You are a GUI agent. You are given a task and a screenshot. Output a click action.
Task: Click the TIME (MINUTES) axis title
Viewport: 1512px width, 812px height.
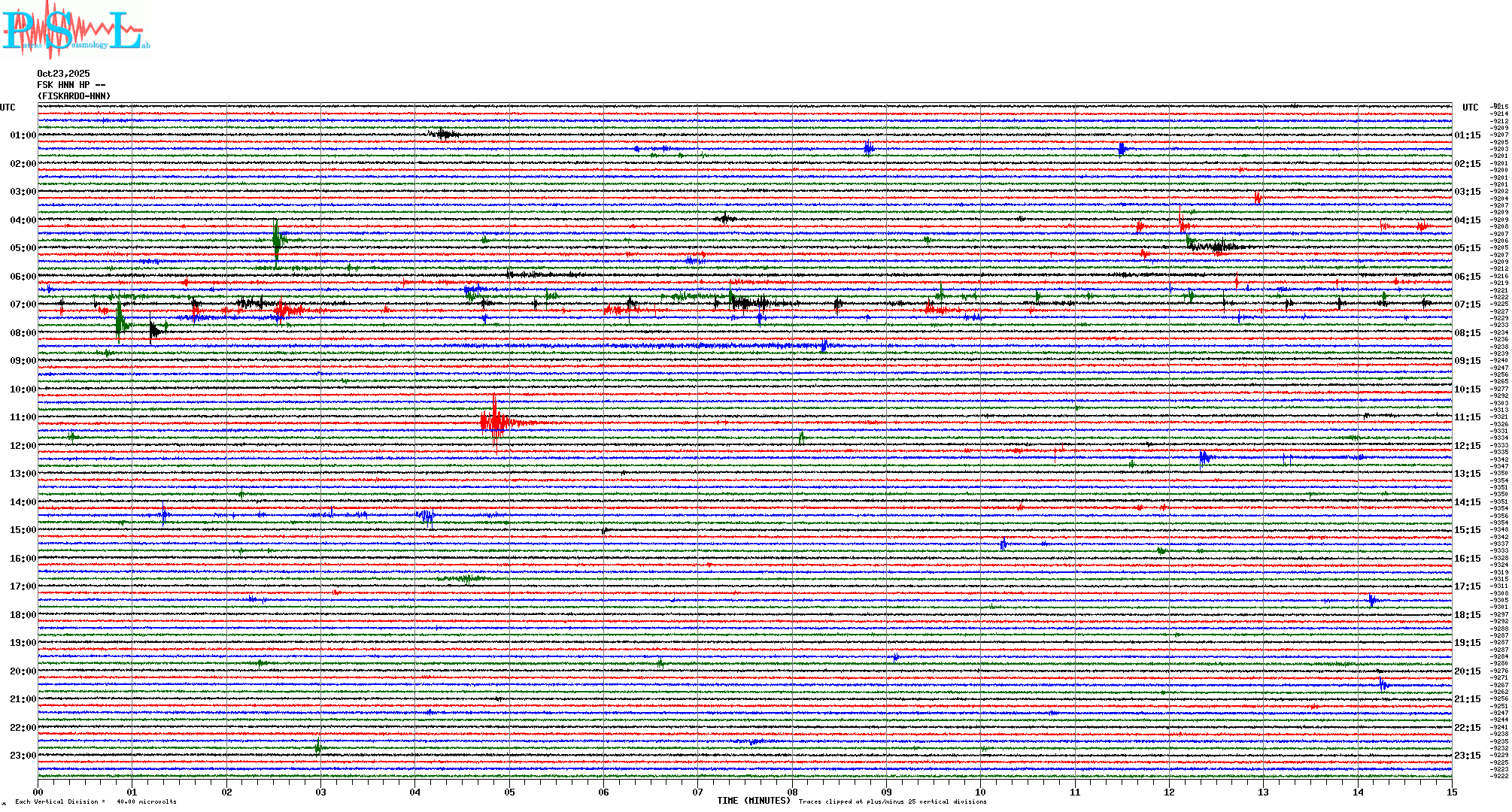coord(754,801)
